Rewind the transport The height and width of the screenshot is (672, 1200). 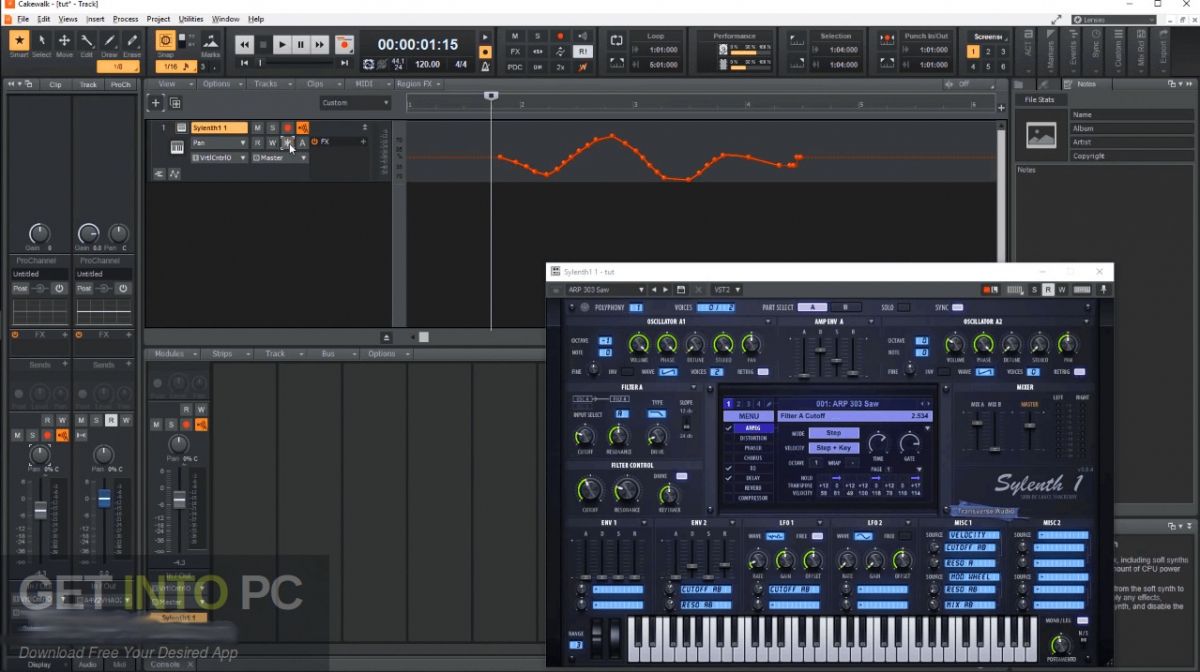[x=245, y=44]
